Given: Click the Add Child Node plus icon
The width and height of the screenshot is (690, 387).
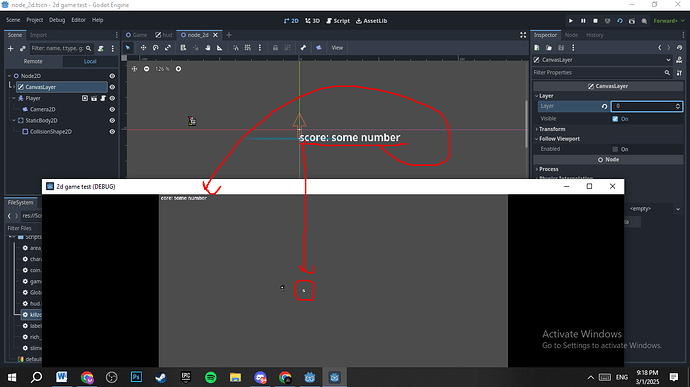Looking at the screenshot, I should pos(11,48).
